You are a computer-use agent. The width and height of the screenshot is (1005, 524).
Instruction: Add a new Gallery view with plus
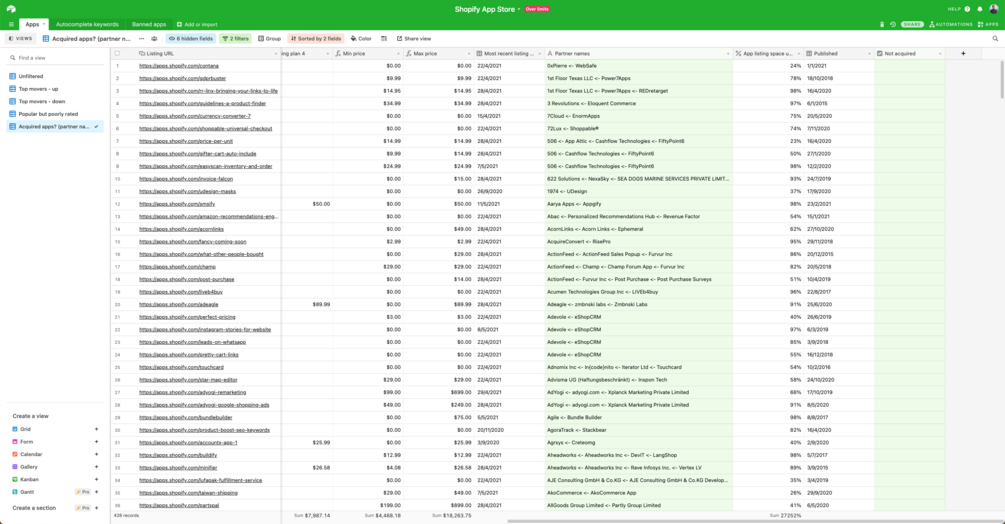coord(97,467)
